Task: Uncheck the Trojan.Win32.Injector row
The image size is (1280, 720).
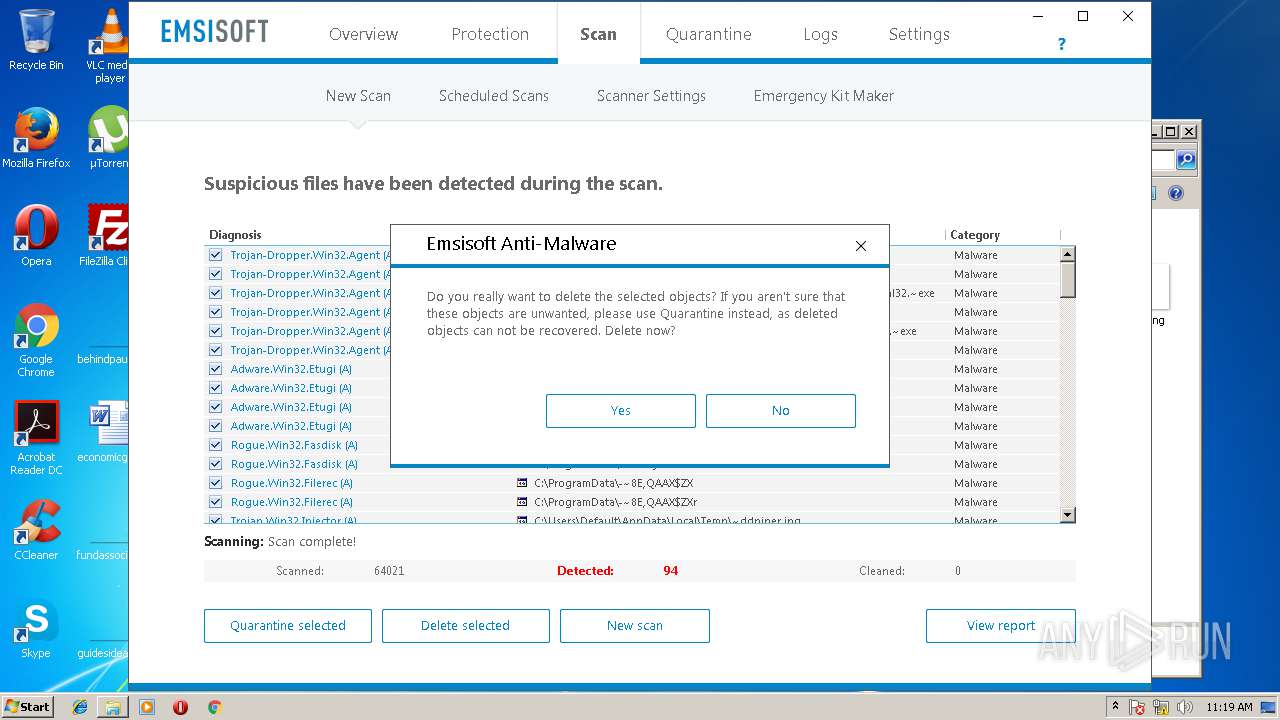Action: (x=215, y=519)
